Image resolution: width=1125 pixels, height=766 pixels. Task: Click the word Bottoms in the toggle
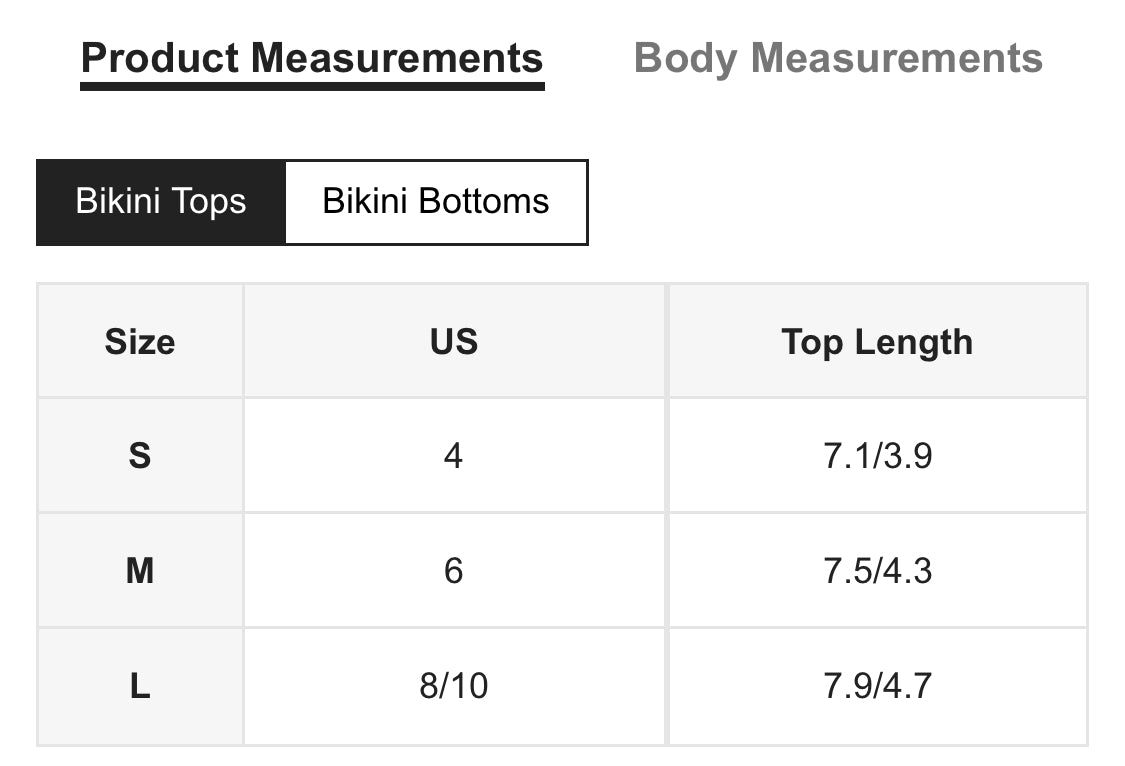(484, 201)
